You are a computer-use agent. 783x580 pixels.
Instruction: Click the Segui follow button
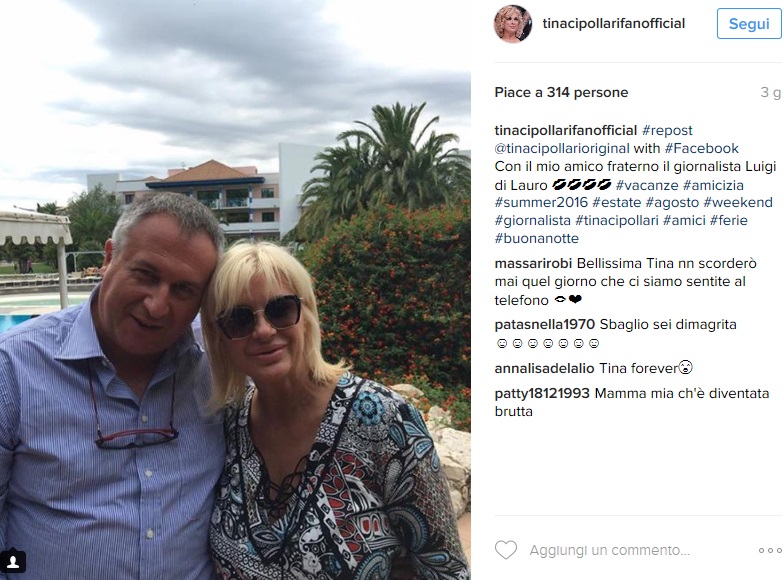coord(749,23)
